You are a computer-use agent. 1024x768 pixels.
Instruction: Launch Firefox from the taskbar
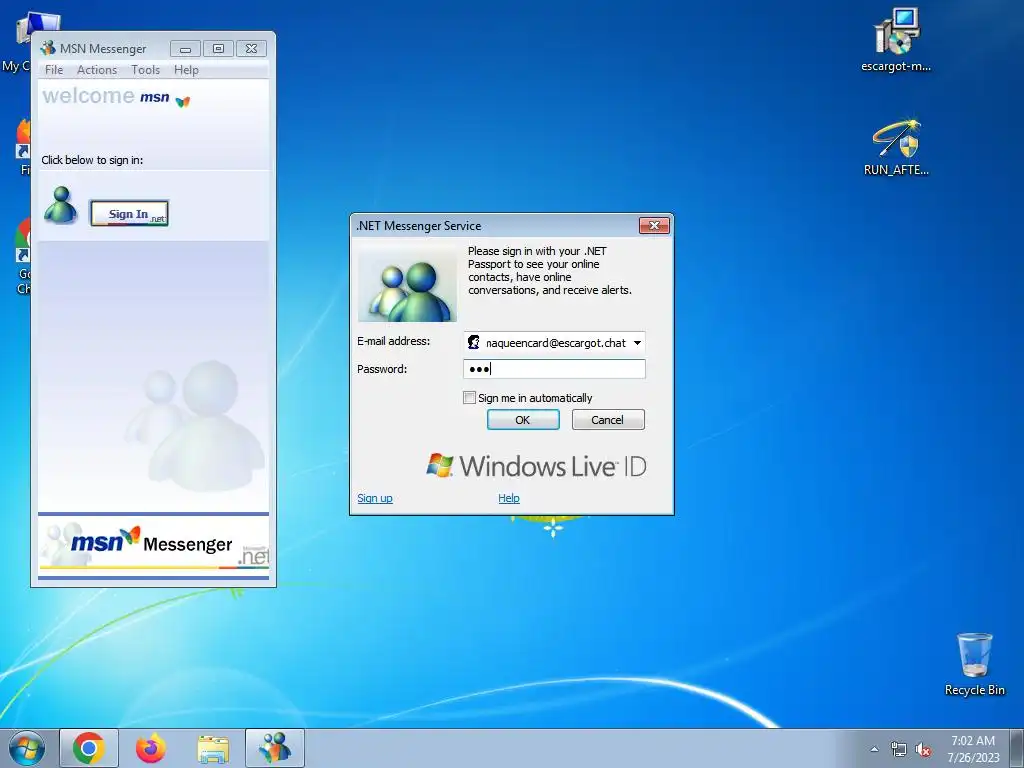pos(151,748)
